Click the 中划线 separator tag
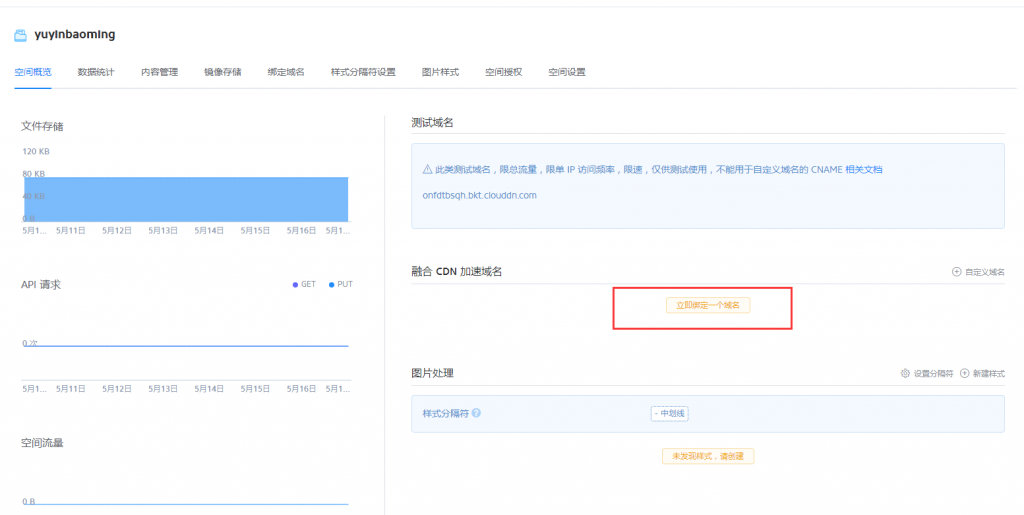 pos(670,413)
